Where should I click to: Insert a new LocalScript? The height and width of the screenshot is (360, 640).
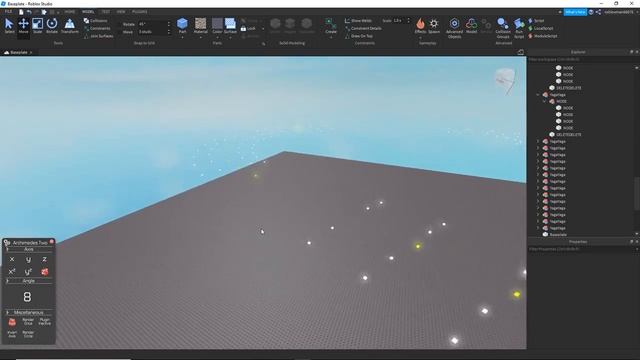[x=541, y=28]
